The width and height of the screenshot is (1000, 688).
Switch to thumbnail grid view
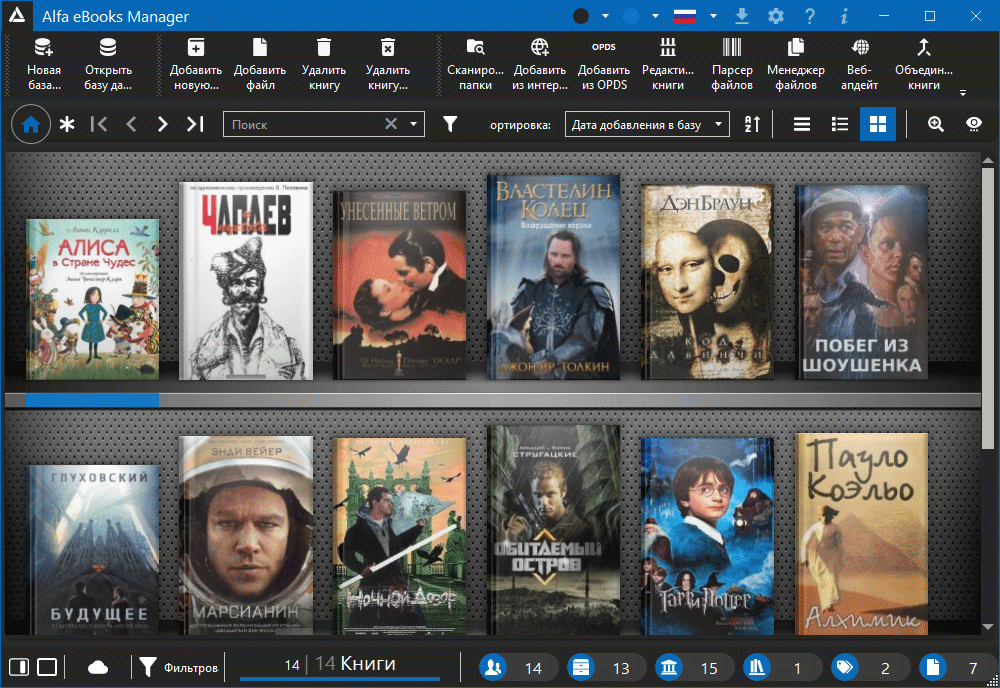[877, 124]
